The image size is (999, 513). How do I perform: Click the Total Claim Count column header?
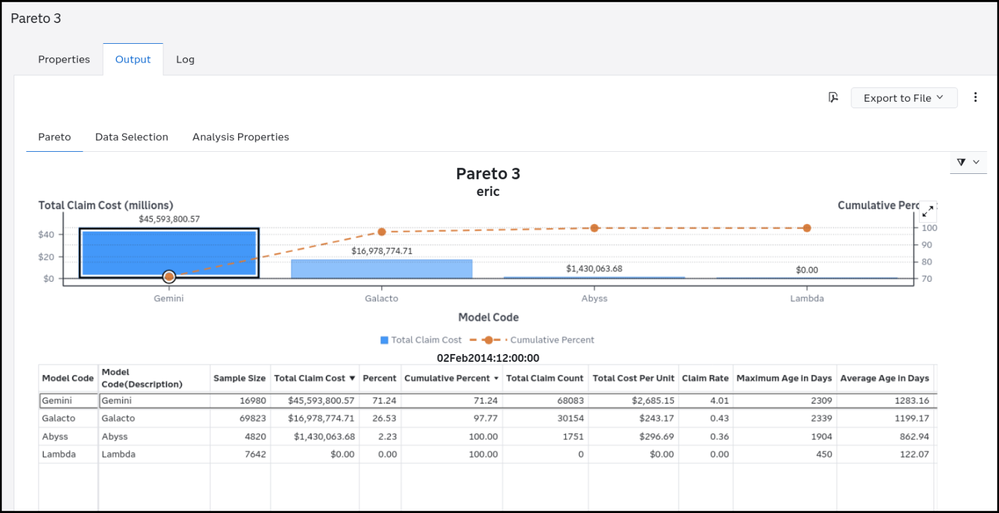click(x=545, y=378)
